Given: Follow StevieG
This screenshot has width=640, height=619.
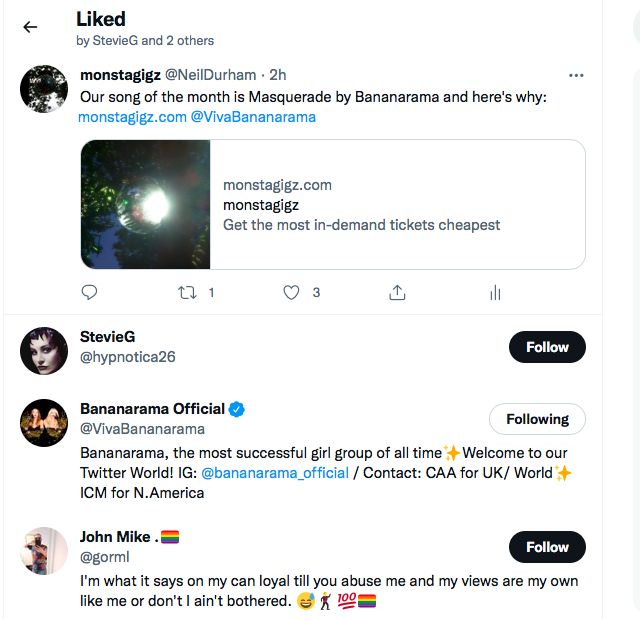Looking at the screenshot, I should (547, 347).
